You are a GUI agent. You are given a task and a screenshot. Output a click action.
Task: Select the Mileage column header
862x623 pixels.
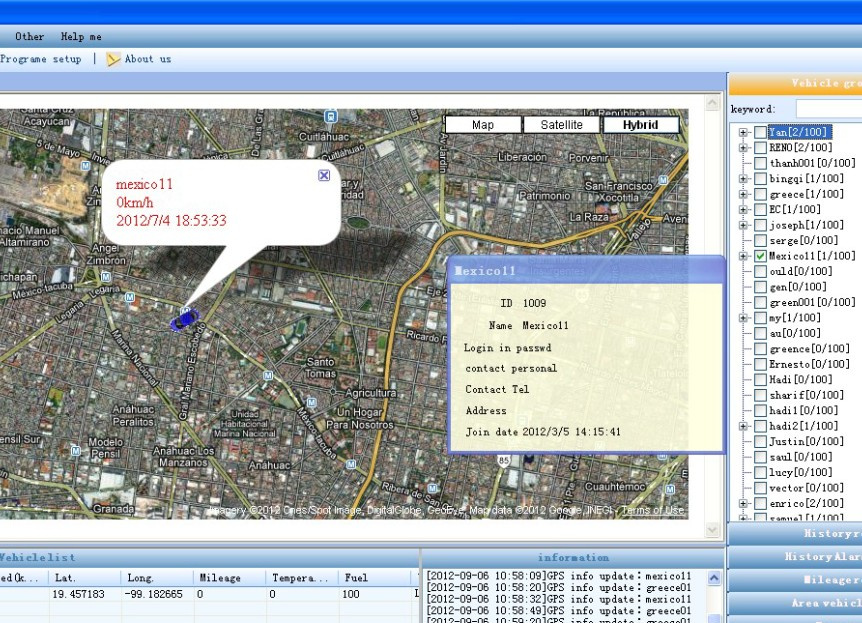229,577
